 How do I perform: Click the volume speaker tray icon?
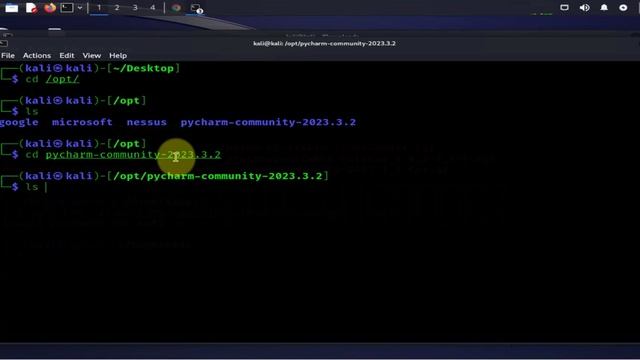pos(584,8)
